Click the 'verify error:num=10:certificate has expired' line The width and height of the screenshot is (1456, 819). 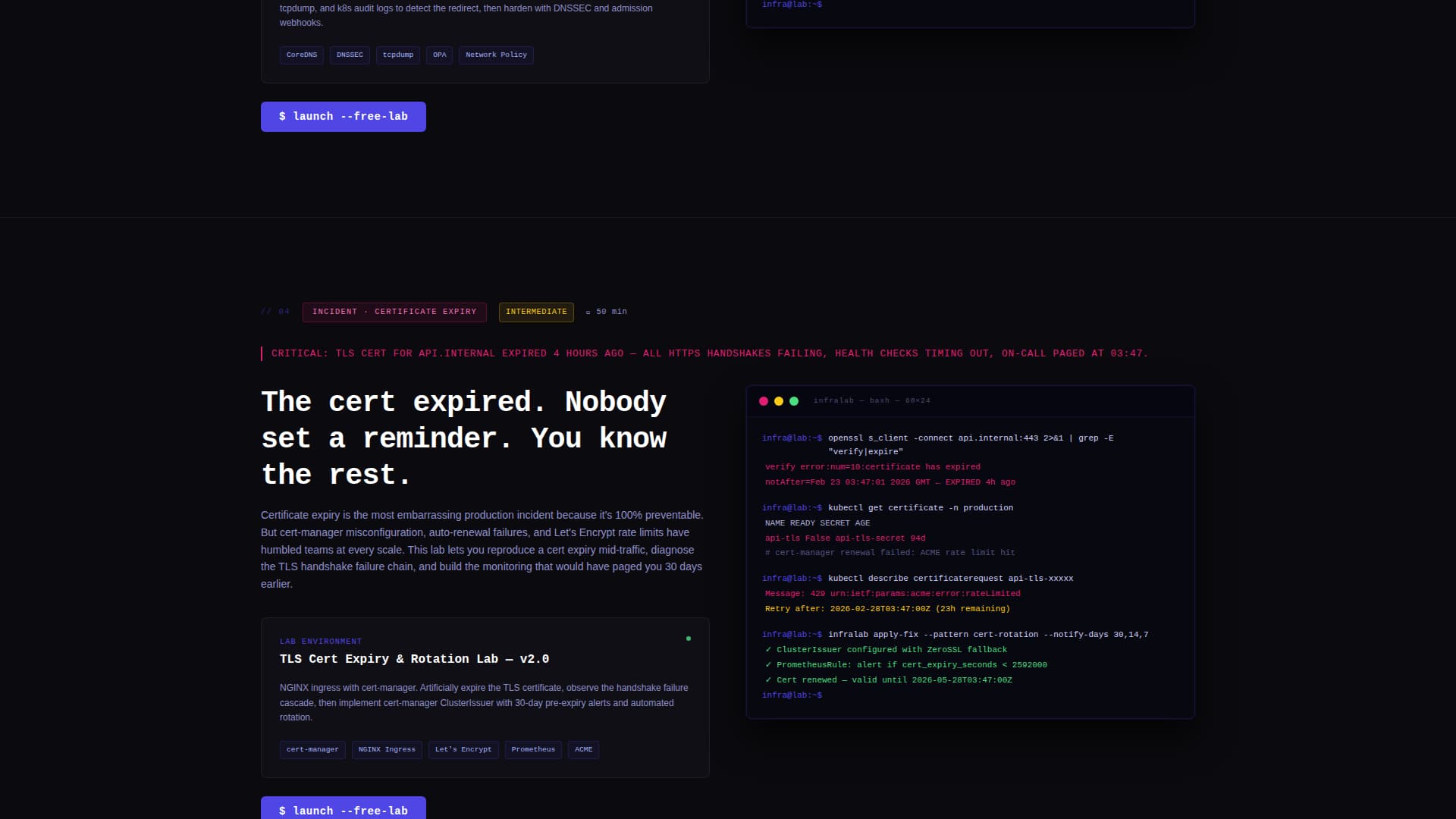tap(873, 467)
